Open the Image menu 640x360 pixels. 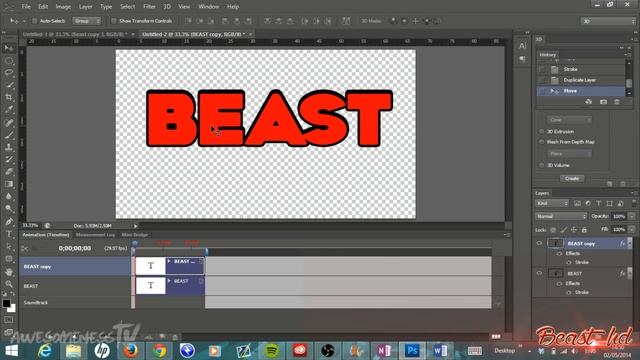63,7
